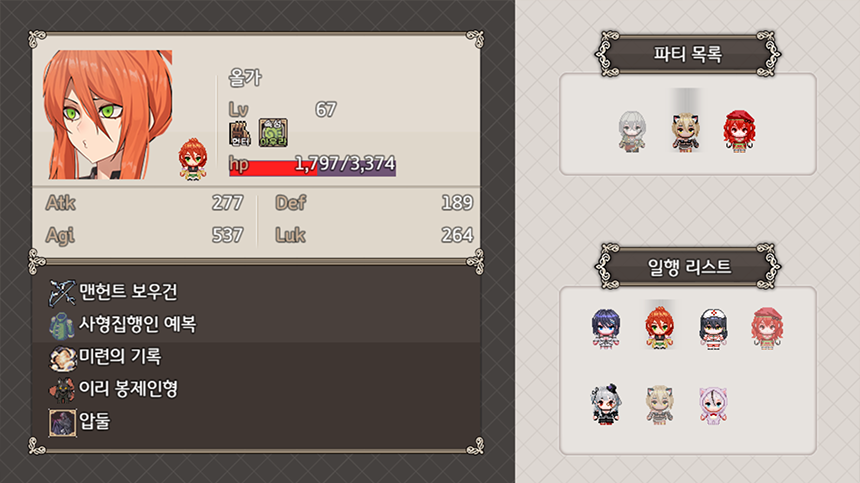The image size is (860, 483).
Task: Click 올가's large character portrait
Action: click(108, 115)
